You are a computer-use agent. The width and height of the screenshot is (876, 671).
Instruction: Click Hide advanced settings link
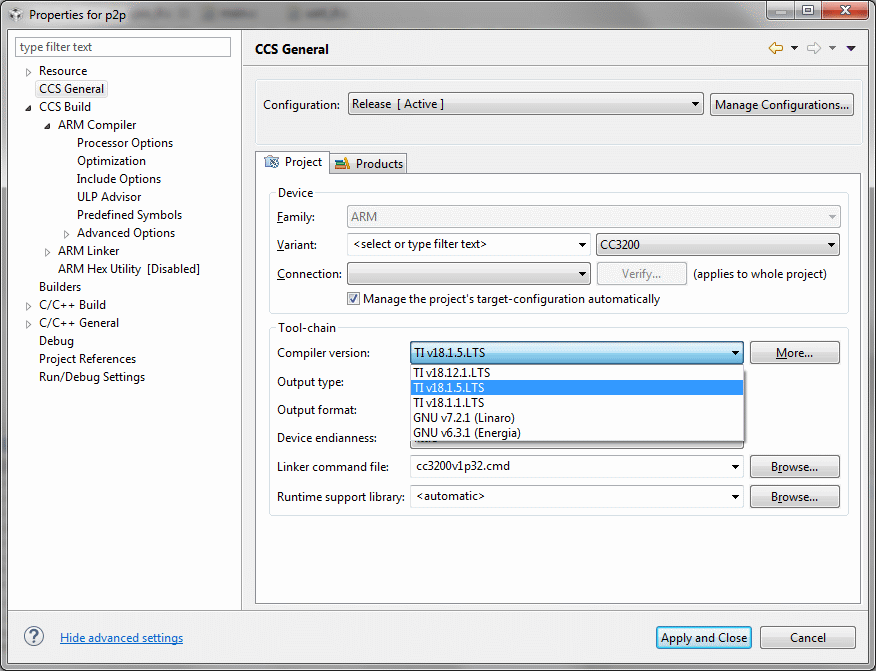[121, 637]
